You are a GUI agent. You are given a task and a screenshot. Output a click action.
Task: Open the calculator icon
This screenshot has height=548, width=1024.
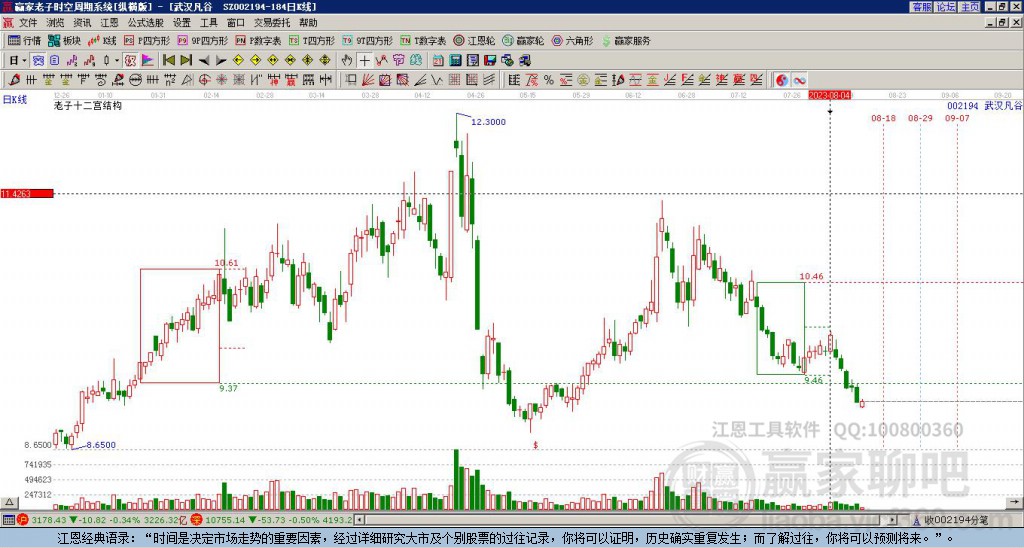point(455,61)
